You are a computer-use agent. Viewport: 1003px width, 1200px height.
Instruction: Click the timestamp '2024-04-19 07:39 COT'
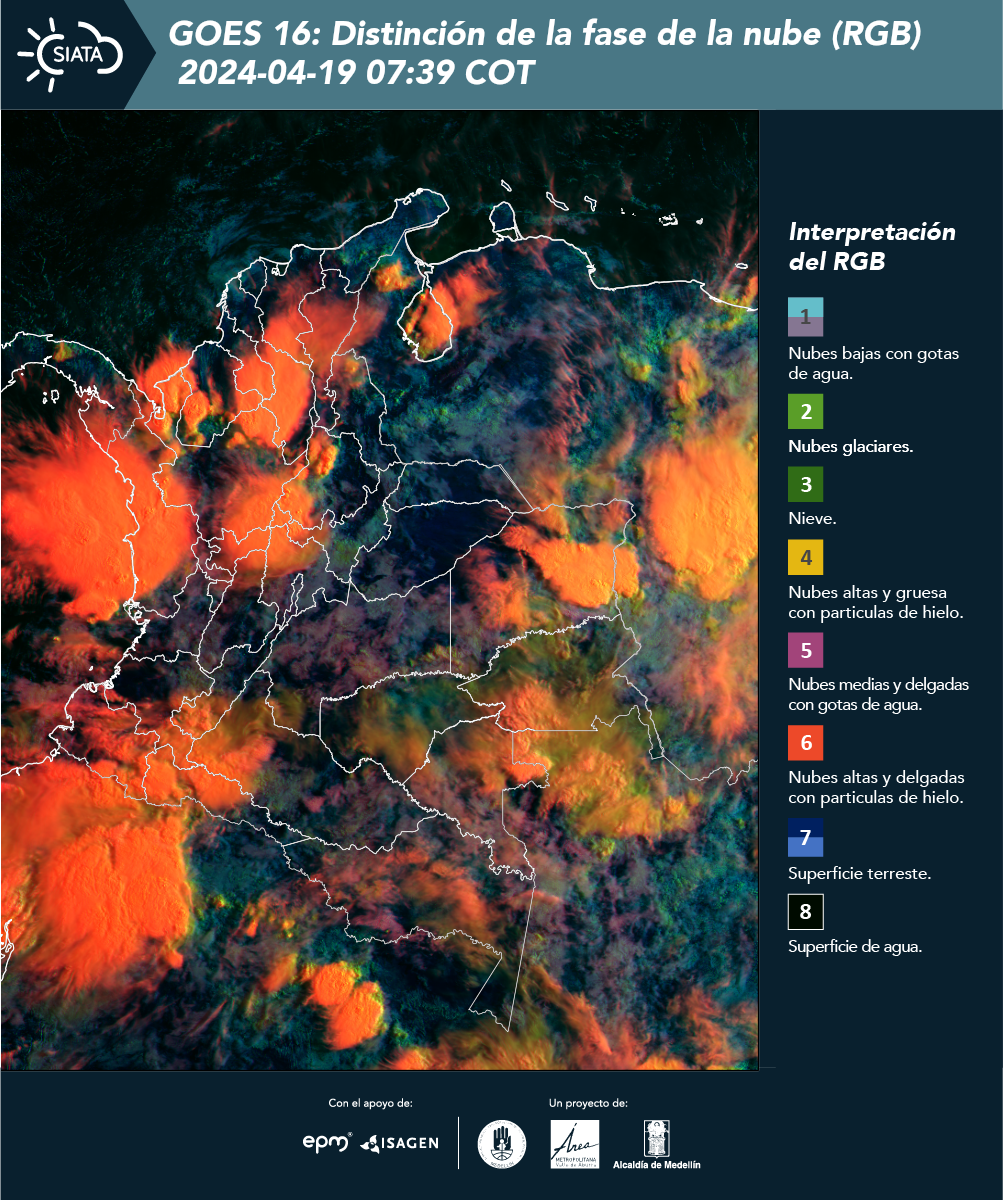(356, 74)
